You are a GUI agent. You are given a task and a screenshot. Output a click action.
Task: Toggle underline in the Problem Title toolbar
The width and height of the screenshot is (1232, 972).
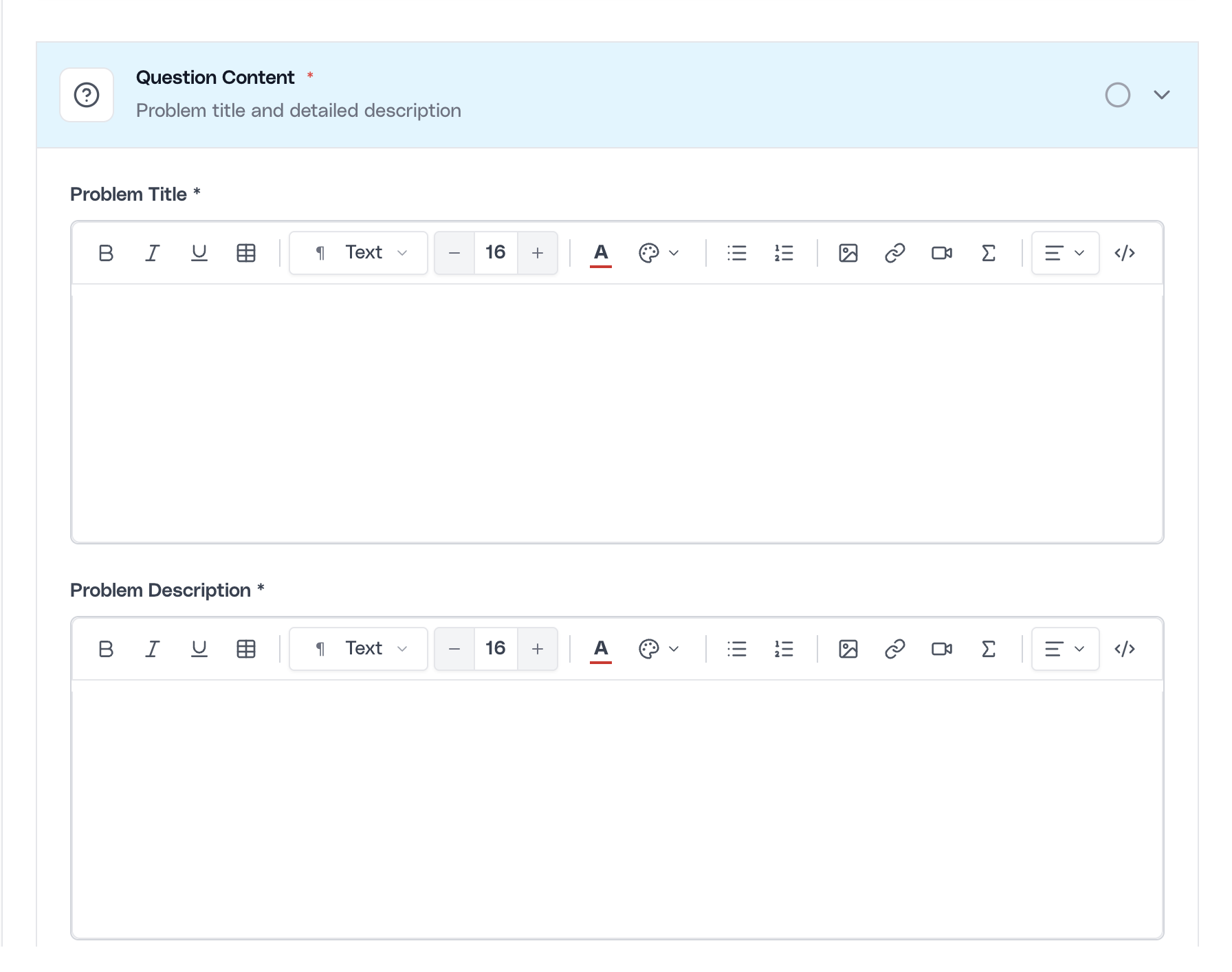click(199, 253)
